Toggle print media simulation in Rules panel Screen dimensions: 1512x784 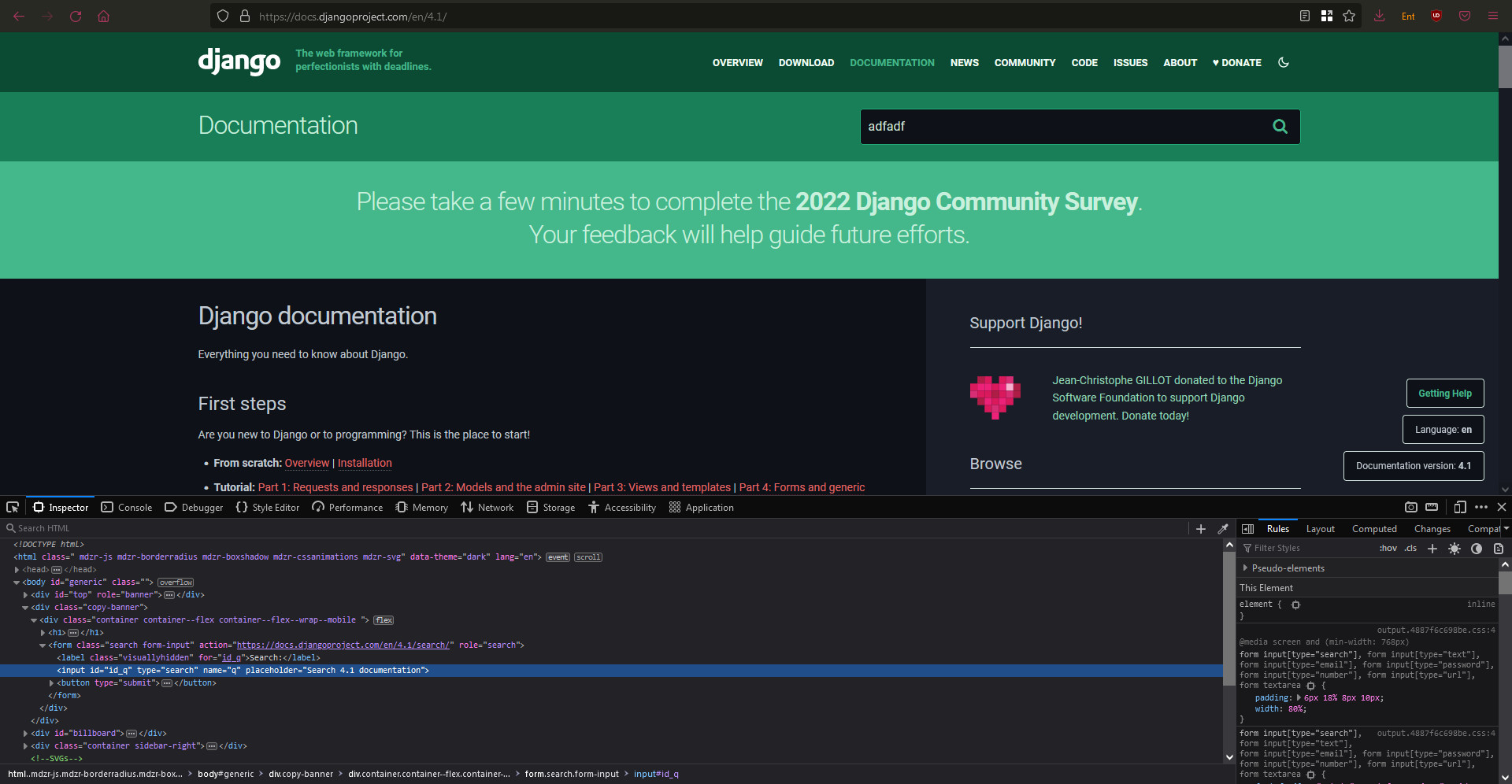pos(1499,548)
